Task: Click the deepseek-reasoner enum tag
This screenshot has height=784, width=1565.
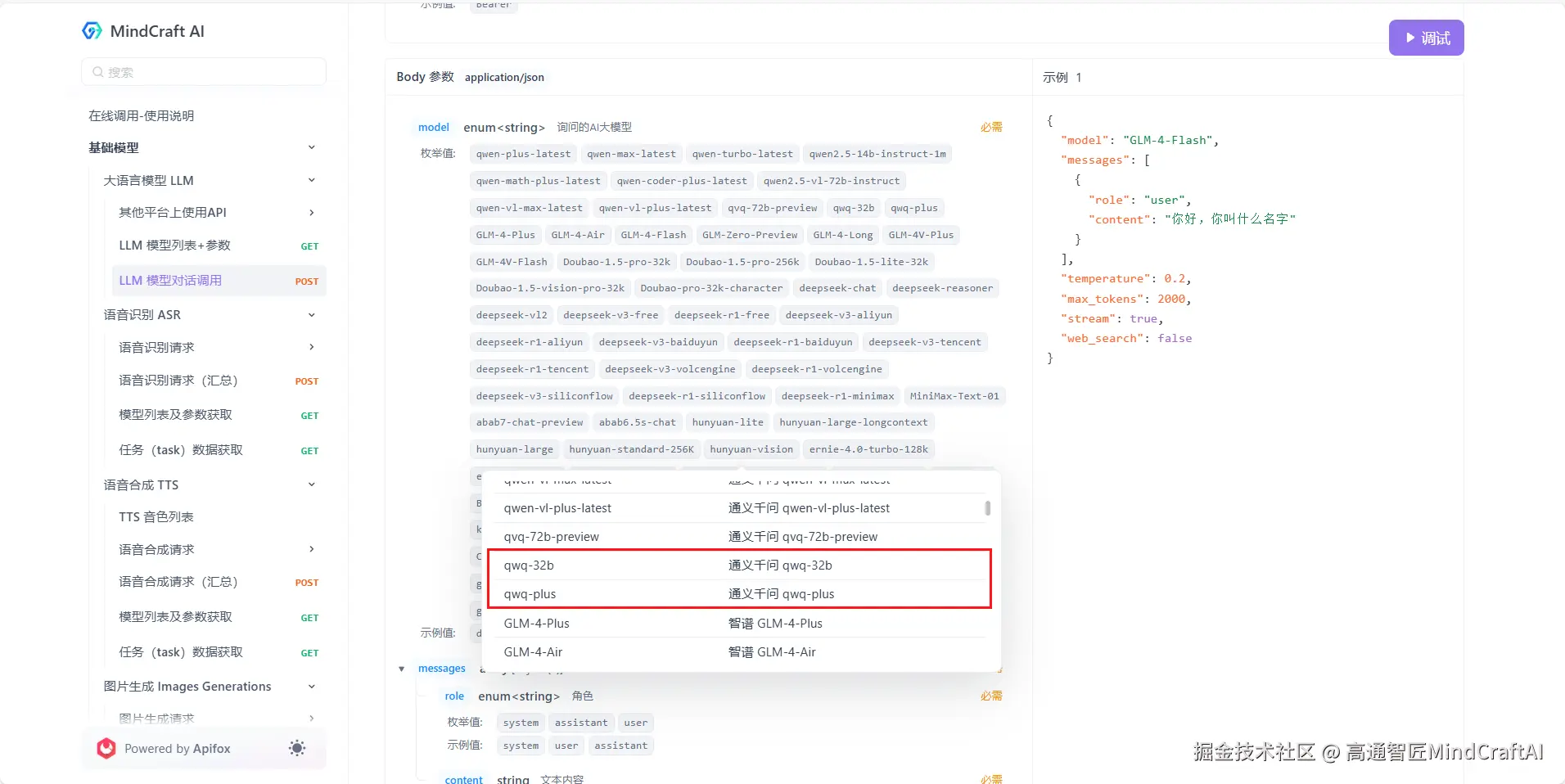Action: [x=942, y=288]
